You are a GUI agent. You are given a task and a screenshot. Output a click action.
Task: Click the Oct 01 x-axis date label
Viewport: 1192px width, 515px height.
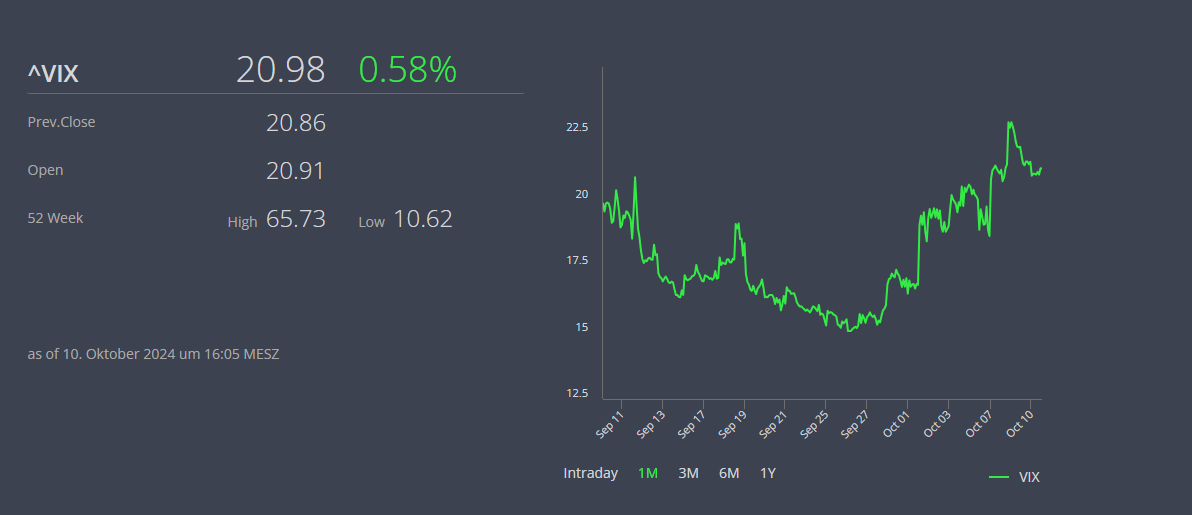[898, 423]
